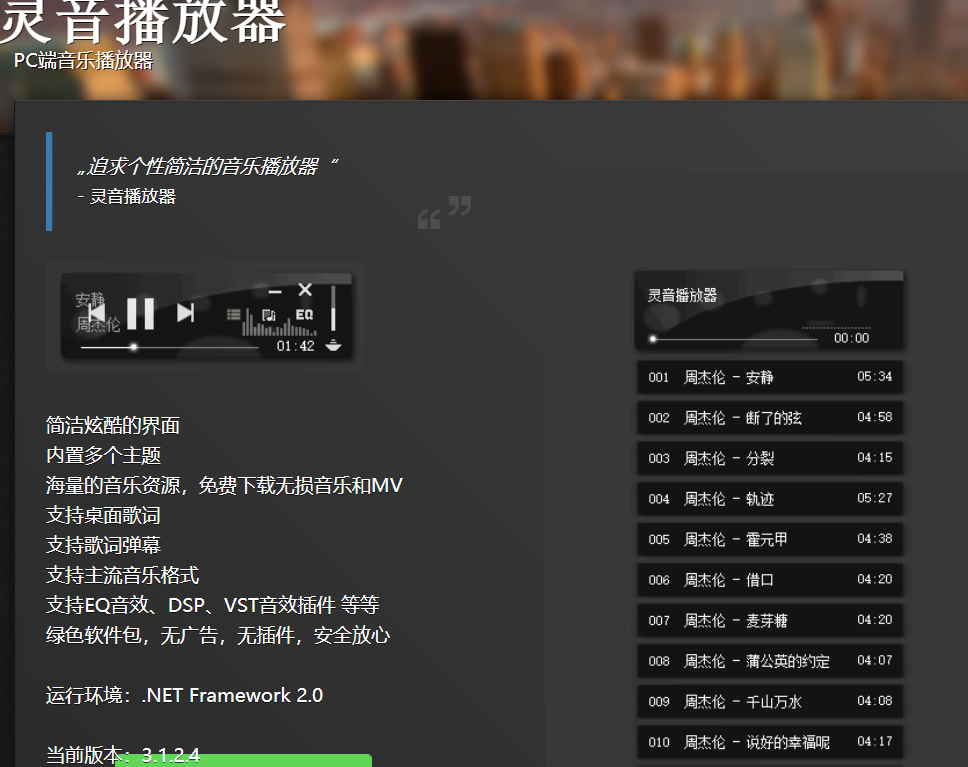The height and width of the screenshot is (767, 968).
Task: Skip to the next track
Action: [x=185, y=313]
